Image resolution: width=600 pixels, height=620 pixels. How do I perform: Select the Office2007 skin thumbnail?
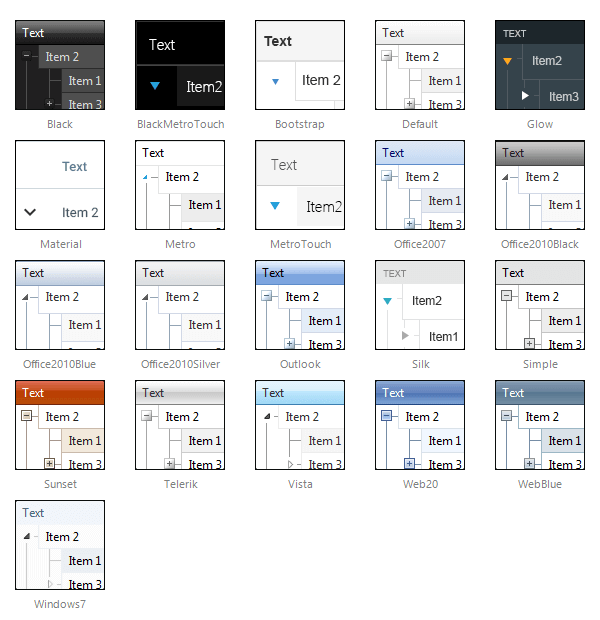[420, 185]
